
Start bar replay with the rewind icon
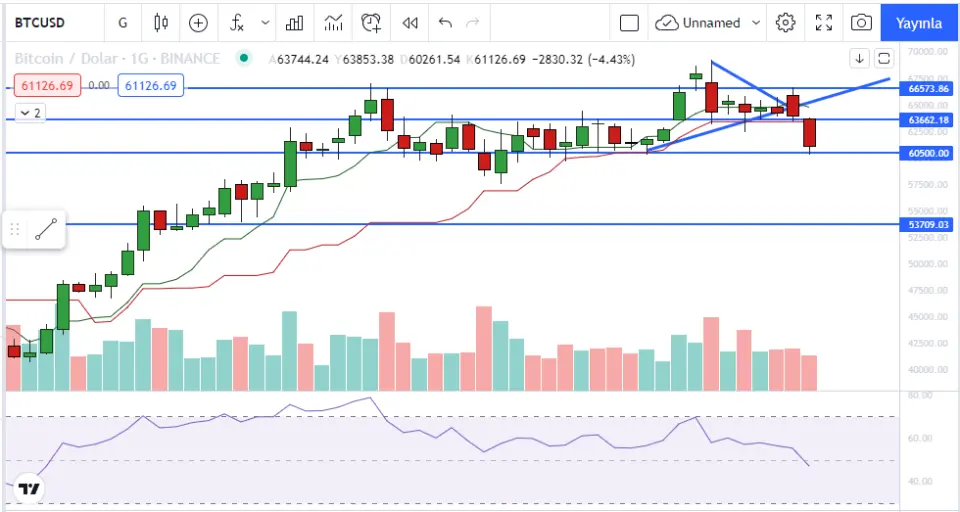click(409, 22)
